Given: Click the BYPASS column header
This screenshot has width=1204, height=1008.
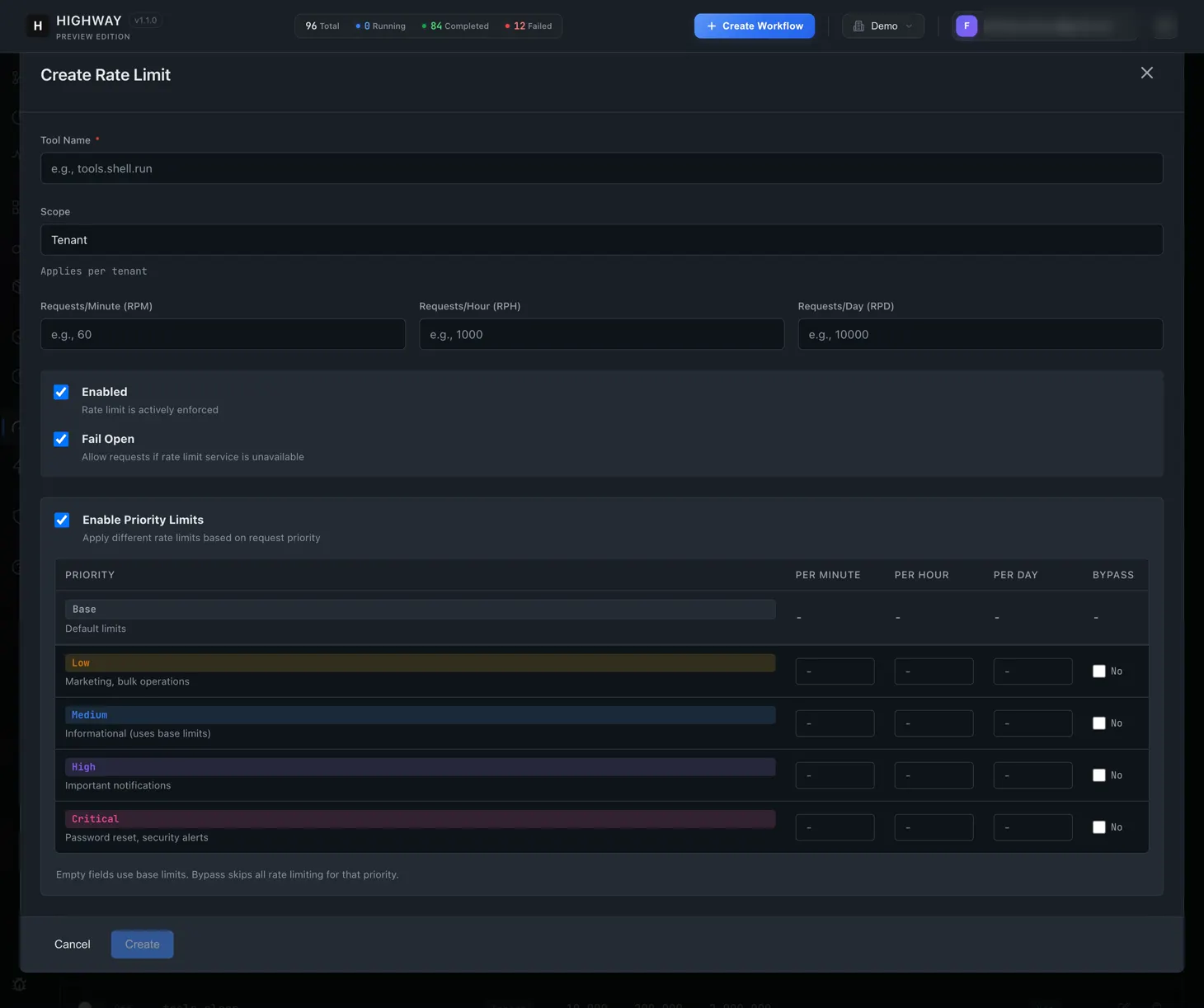Looking at the screenshot, I should (x=1112, y=575).
